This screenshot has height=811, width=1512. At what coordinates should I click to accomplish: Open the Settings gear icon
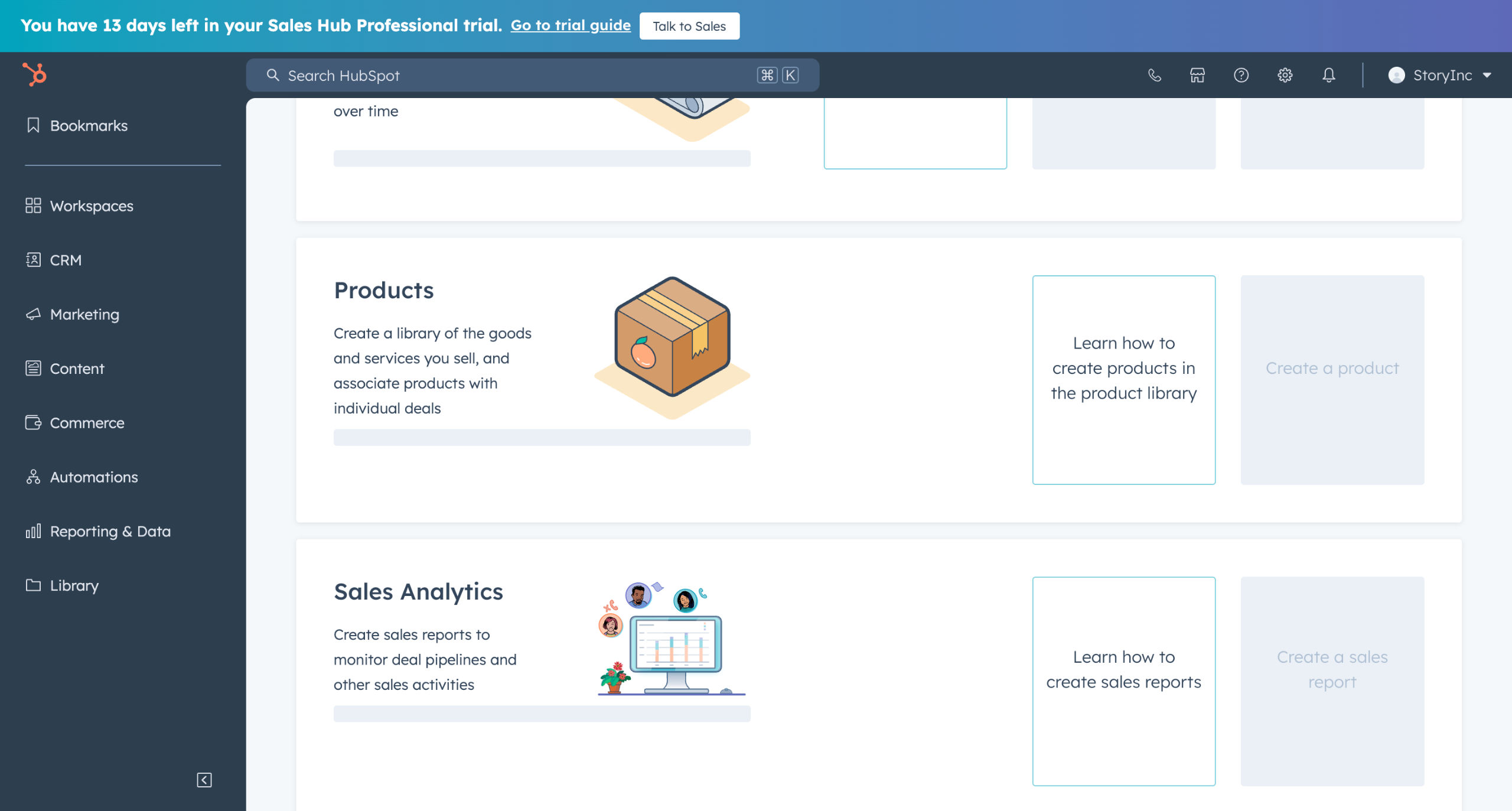tap(1285, 75)
